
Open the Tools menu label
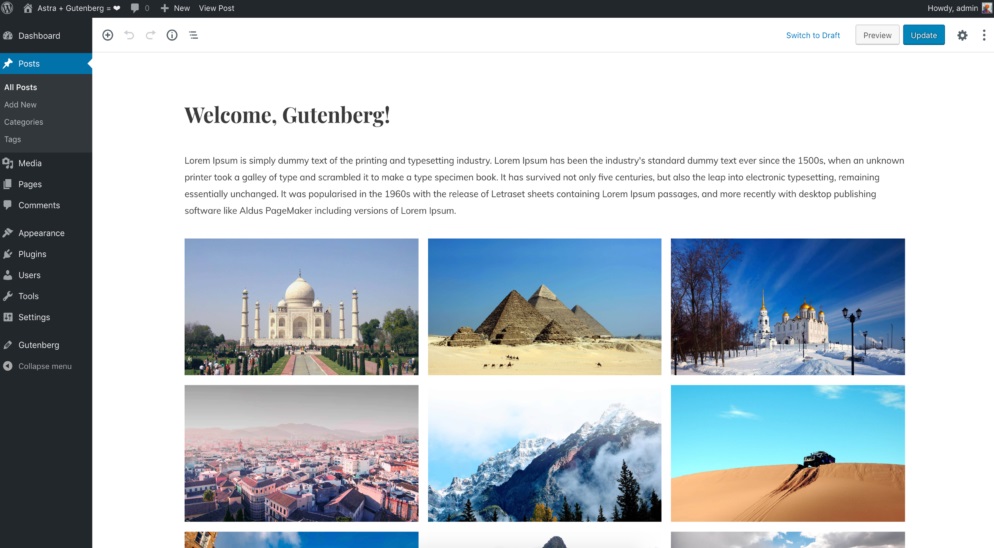(x=28, y=296)
